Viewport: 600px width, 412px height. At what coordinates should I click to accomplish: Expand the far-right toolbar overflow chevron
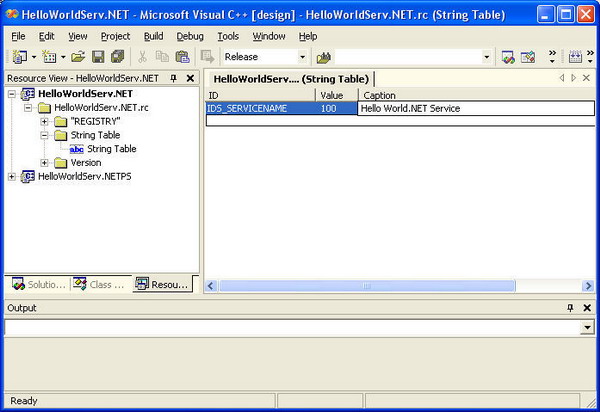tap(590, 56)
